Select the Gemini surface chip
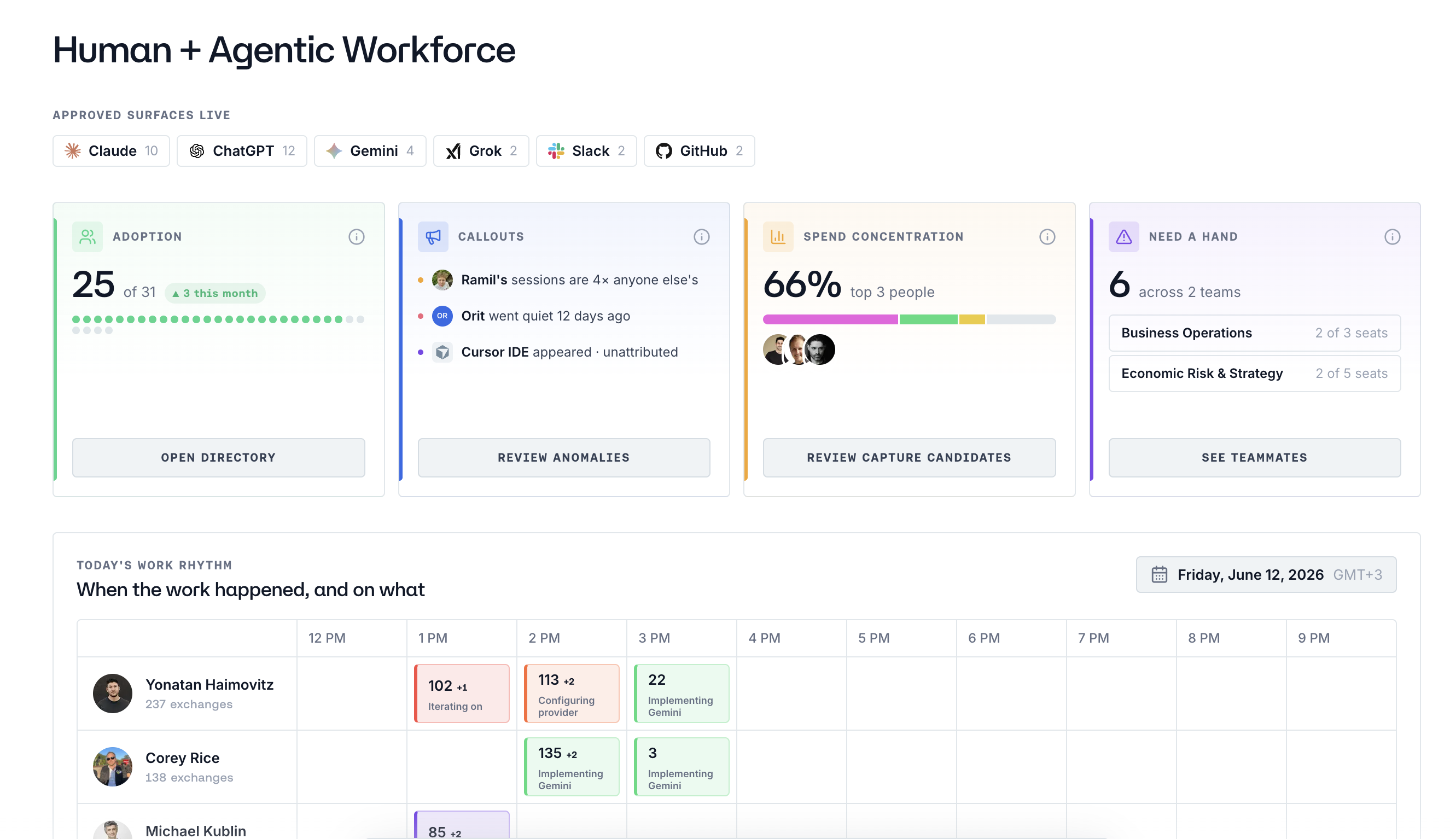This screenshot has height=839, width=1456. pos(370,151)
